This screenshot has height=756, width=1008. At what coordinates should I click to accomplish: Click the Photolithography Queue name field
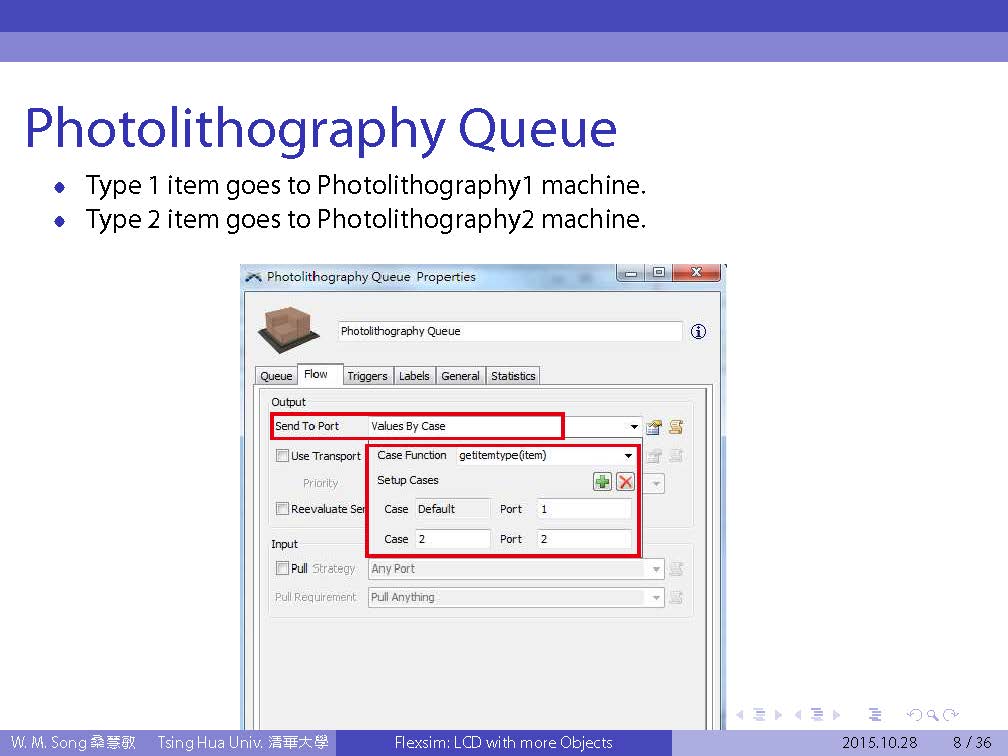click(x=508, y=331)
